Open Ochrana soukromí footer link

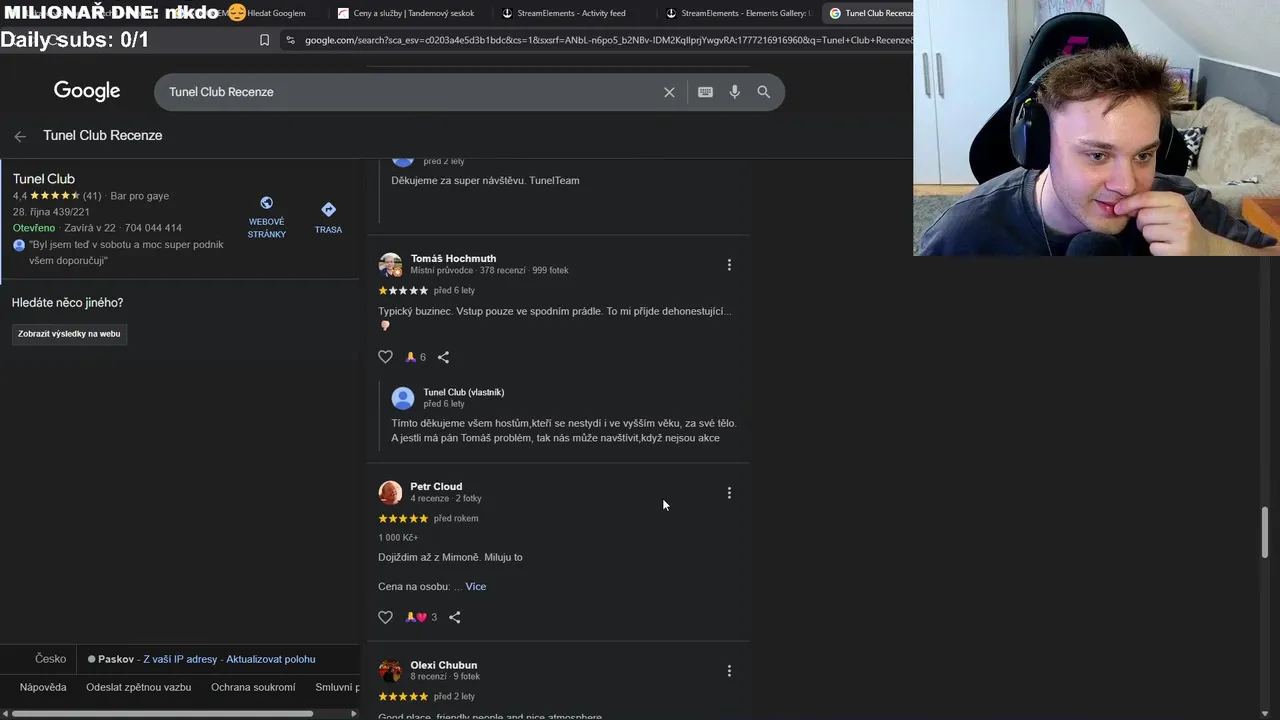(x=253, y=687)
